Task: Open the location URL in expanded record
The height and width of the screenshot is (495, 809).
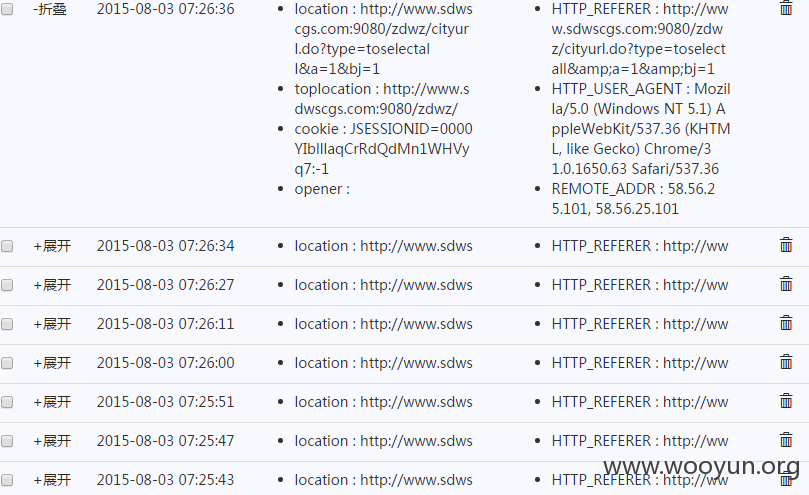Action: (x=384, y=39)
